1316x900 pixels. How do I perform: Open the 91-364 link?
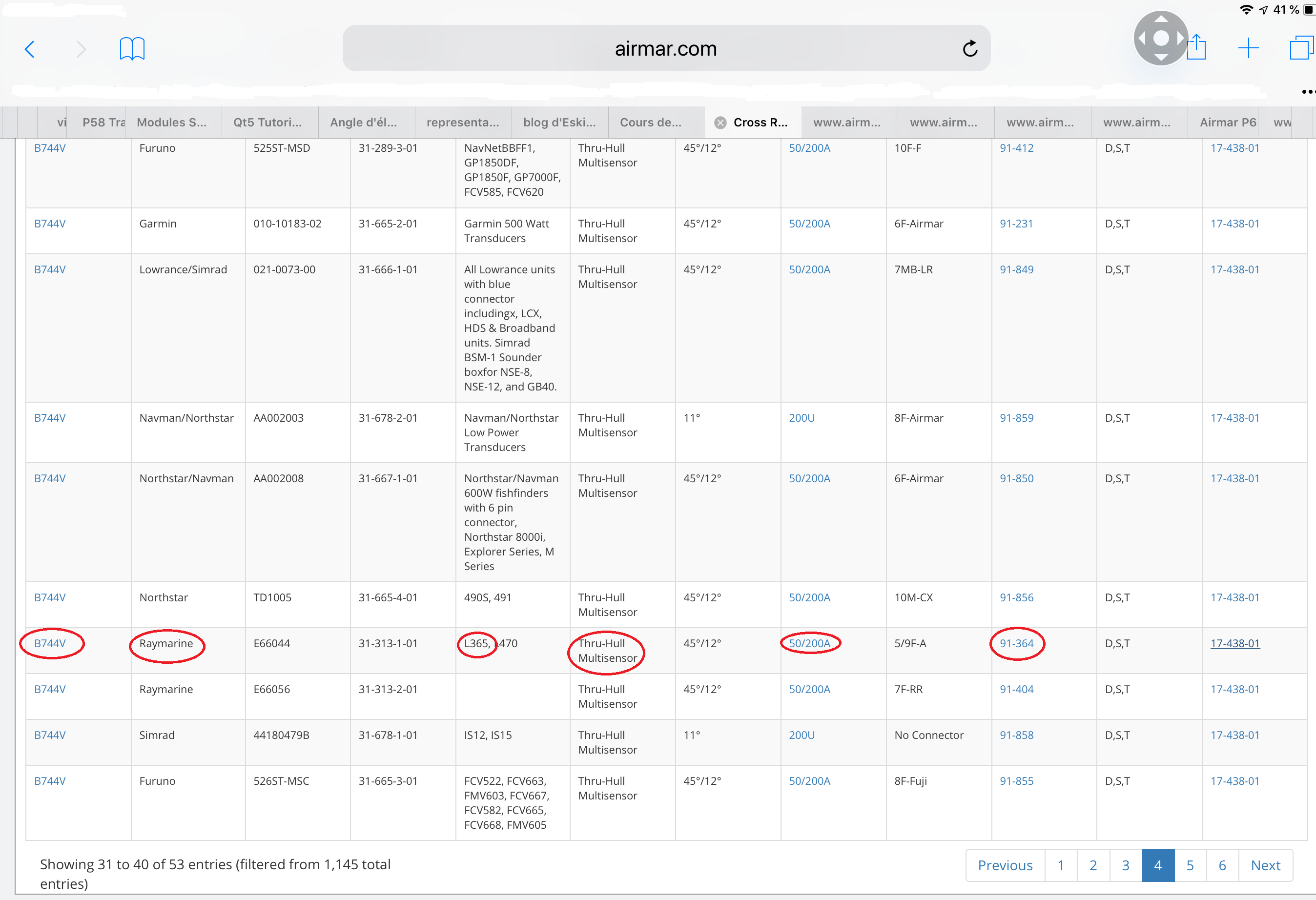1016,644
